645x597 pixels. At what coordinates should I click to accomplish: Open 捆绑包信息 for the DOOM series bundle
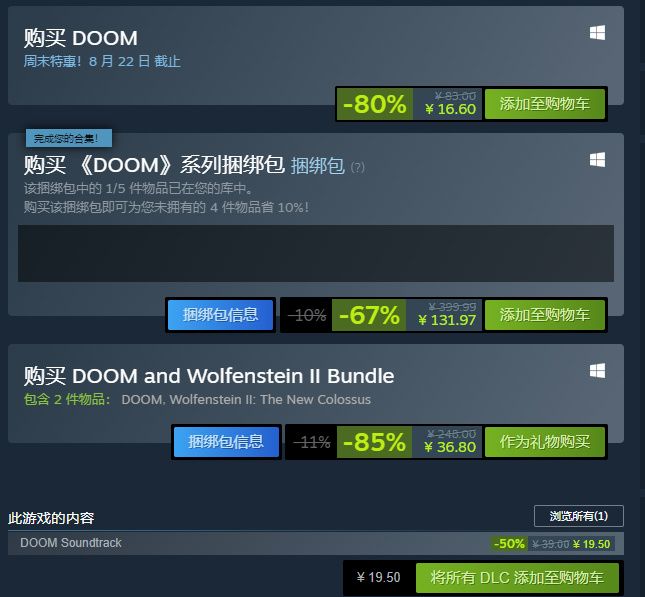tap(220, 315)
